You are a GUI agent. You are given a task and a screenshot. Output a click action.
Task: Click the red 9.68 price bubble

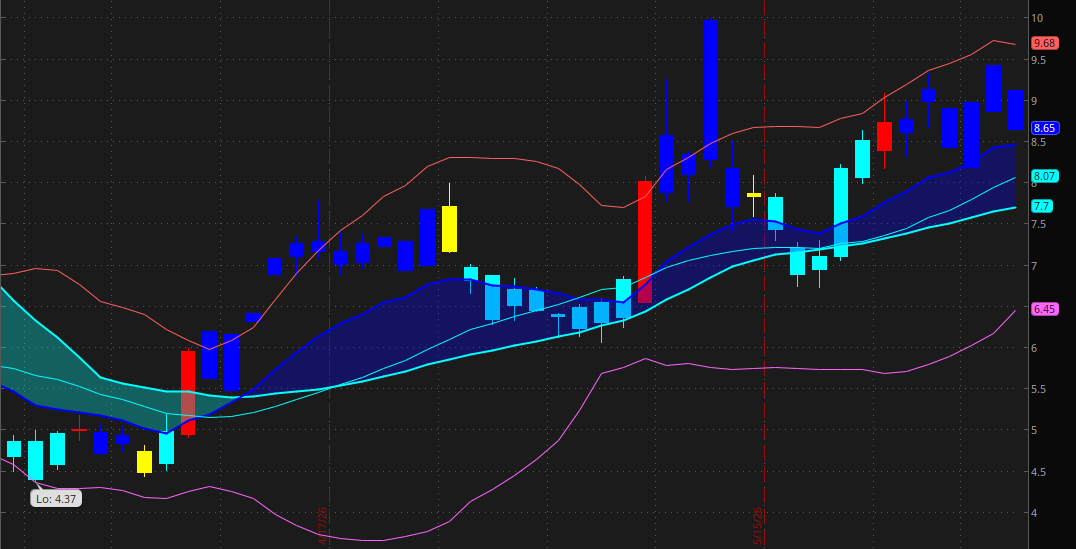(1044, 43)
